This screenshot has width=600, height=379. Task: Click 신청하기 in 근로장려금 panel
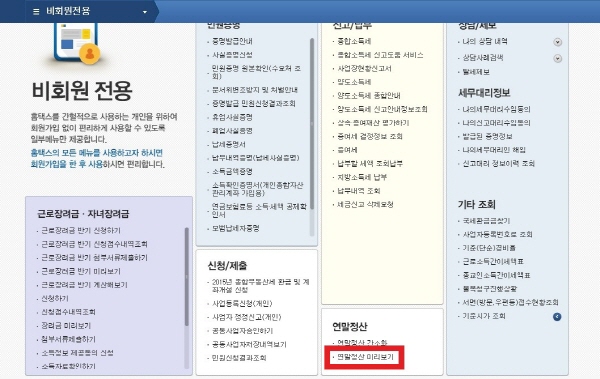tap(55, 298)
